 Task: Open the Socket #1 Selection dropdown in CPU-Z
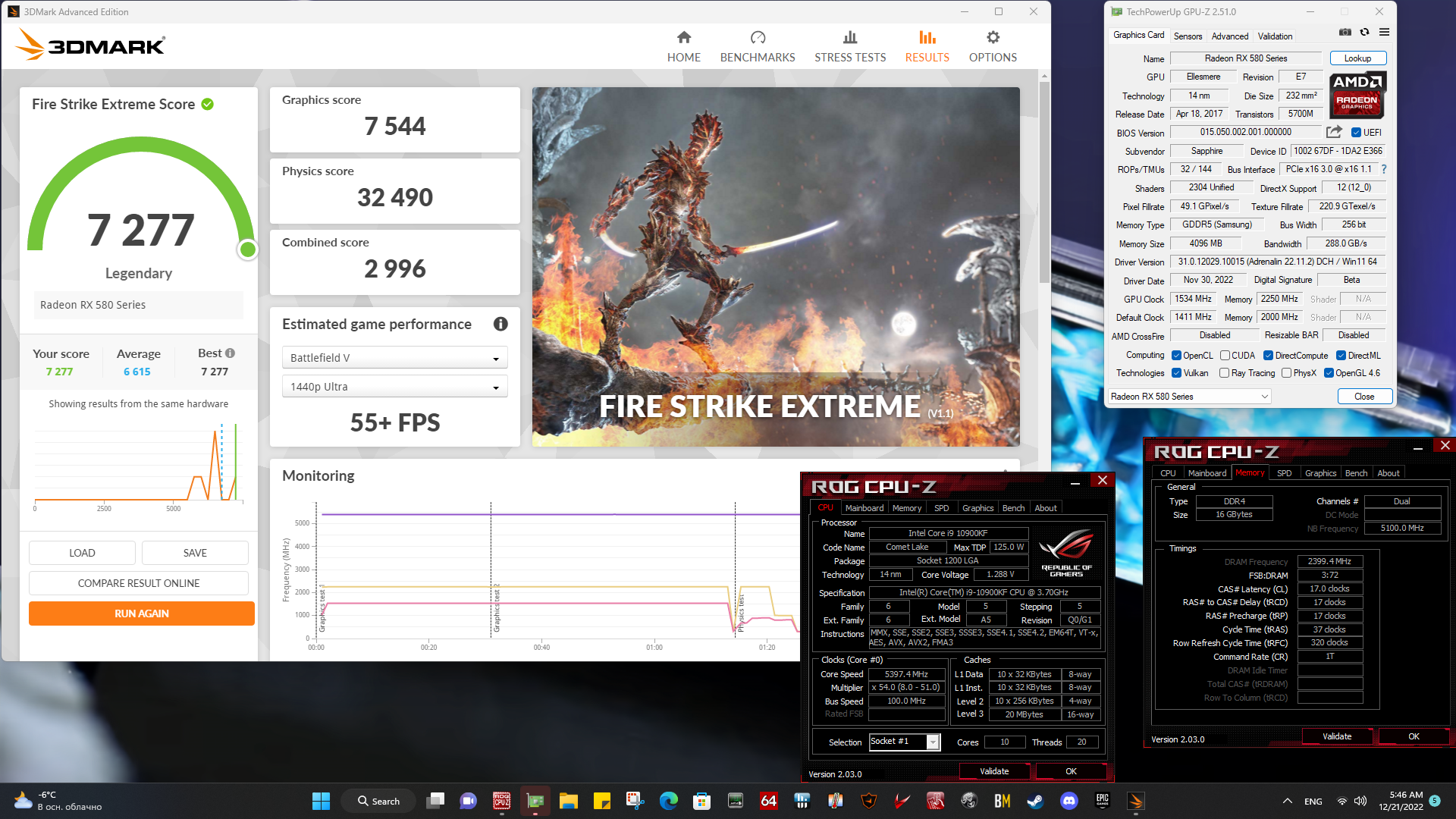point(905,742)
